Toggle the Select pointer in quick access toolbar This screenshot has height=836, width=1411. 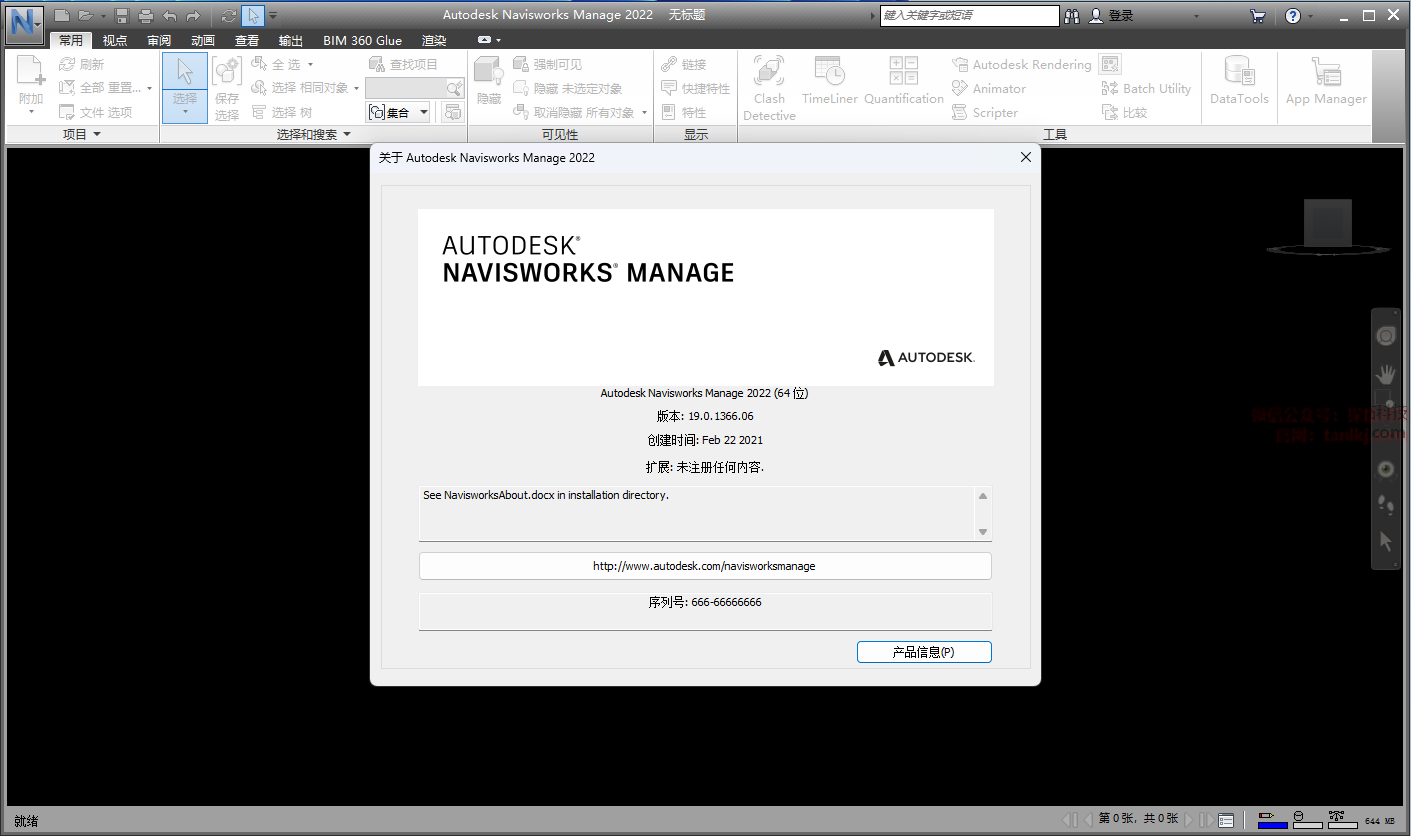click(253, 16)
